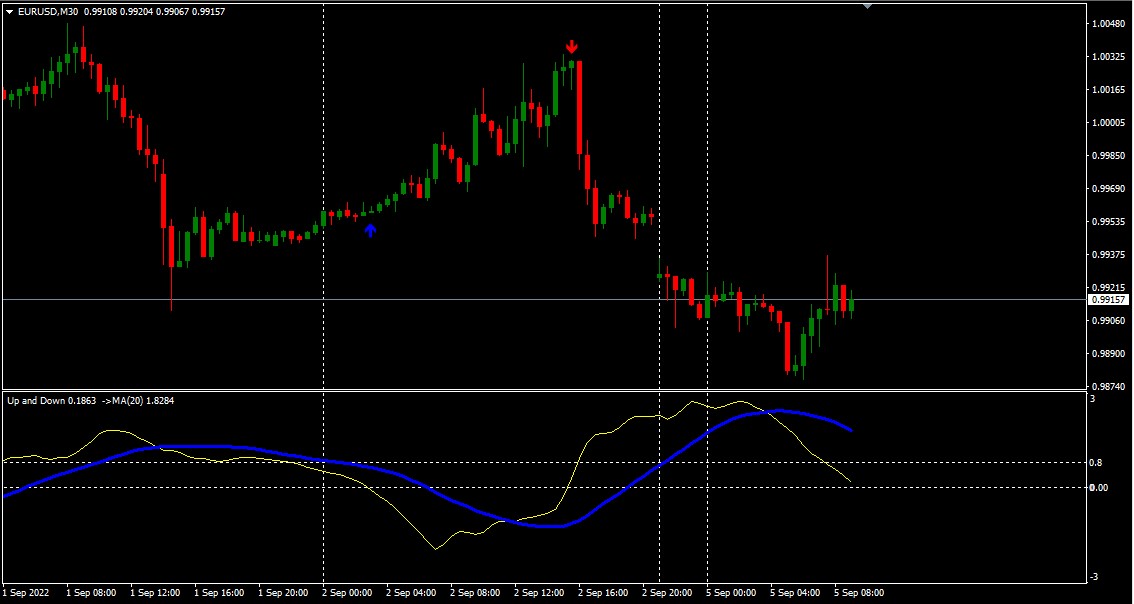
Task: Click indicator scale label 3
Action: [1093, 399]
